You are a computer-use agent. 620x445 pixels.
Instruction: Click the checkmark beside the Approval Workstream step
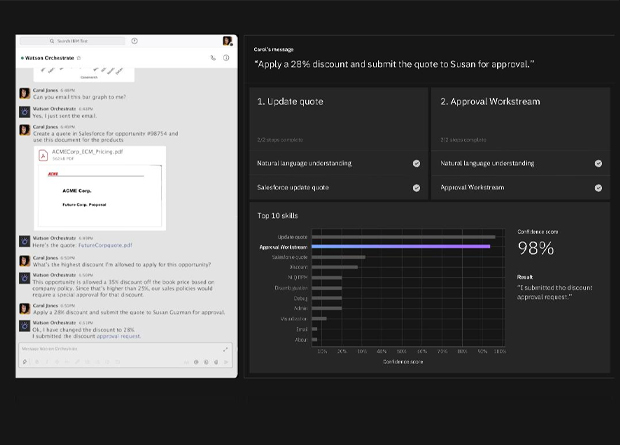598,188
